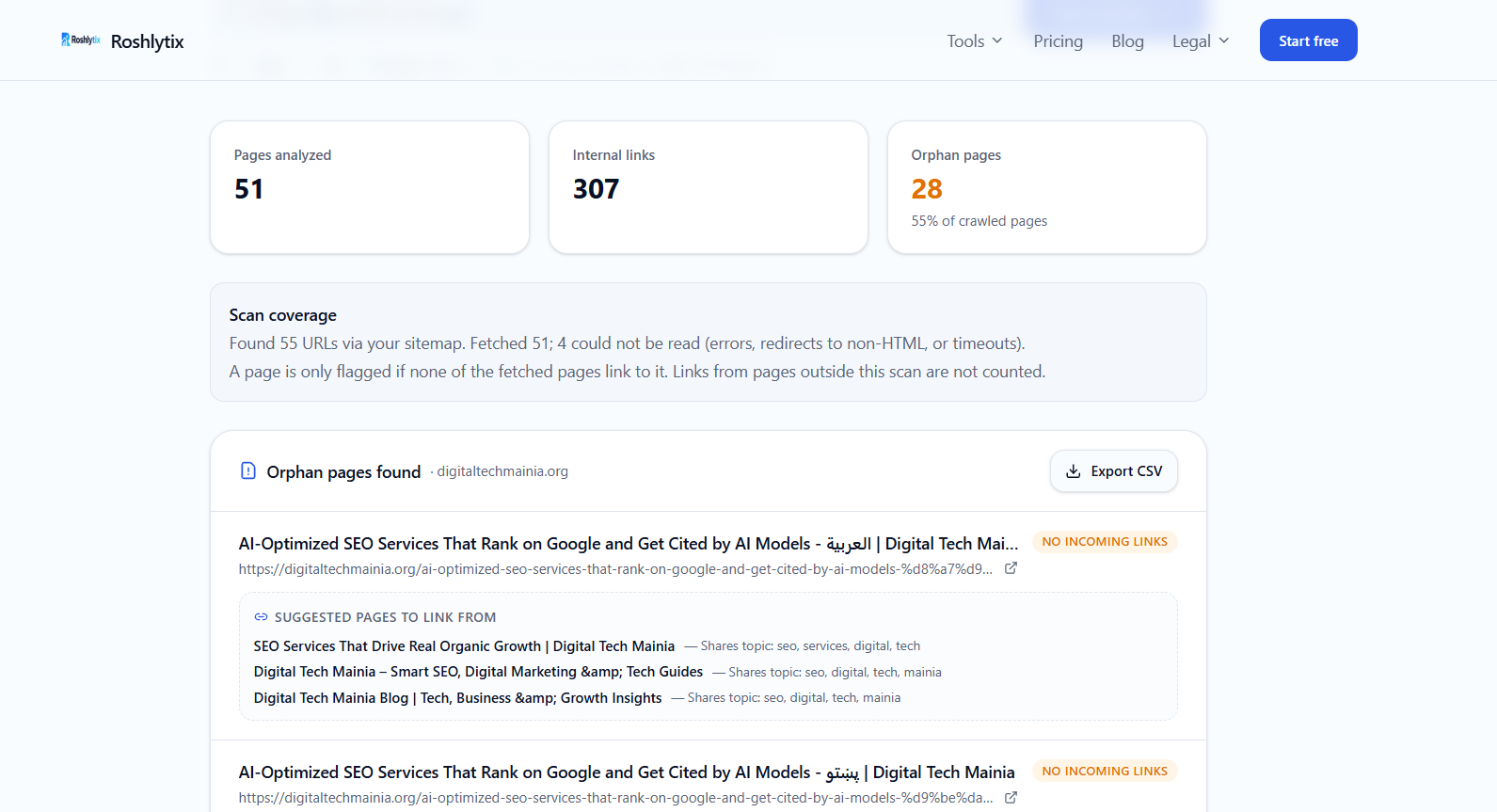Select the Orphan pages stat card
This screenshot has height=812, width=1497.
pos(1046,187)
